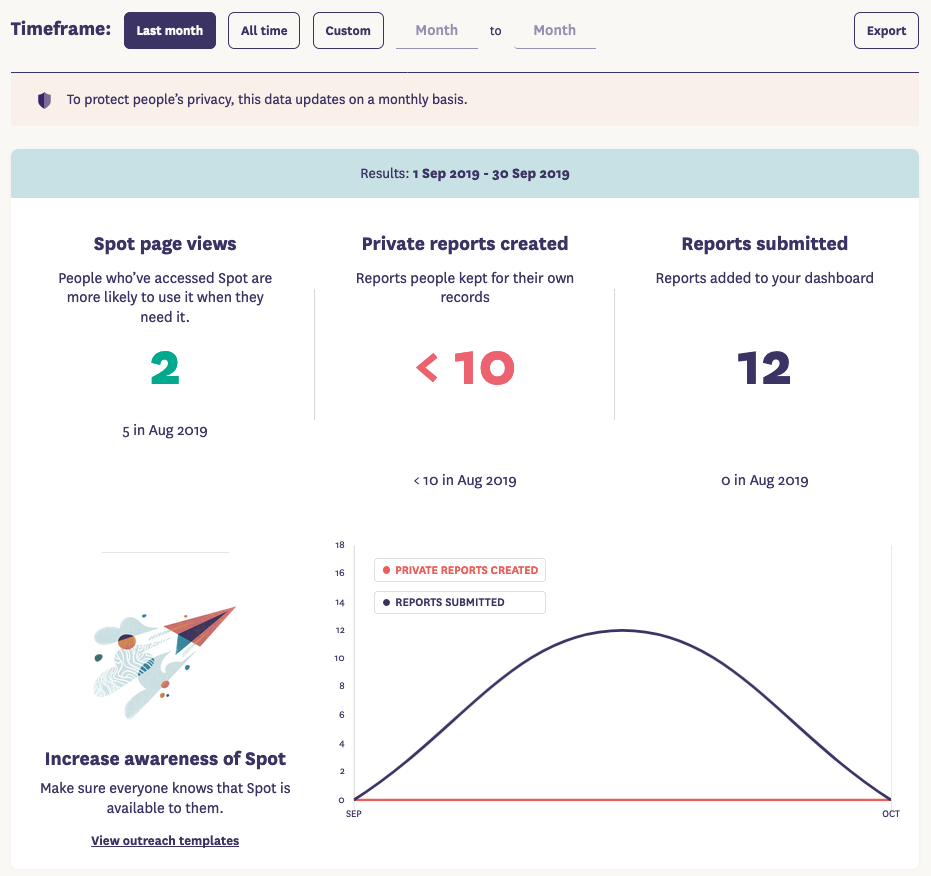Image resolution: width=931 pixels, height=876 pixels.
Task: Click the results date range banner
Action: point(465,173)
